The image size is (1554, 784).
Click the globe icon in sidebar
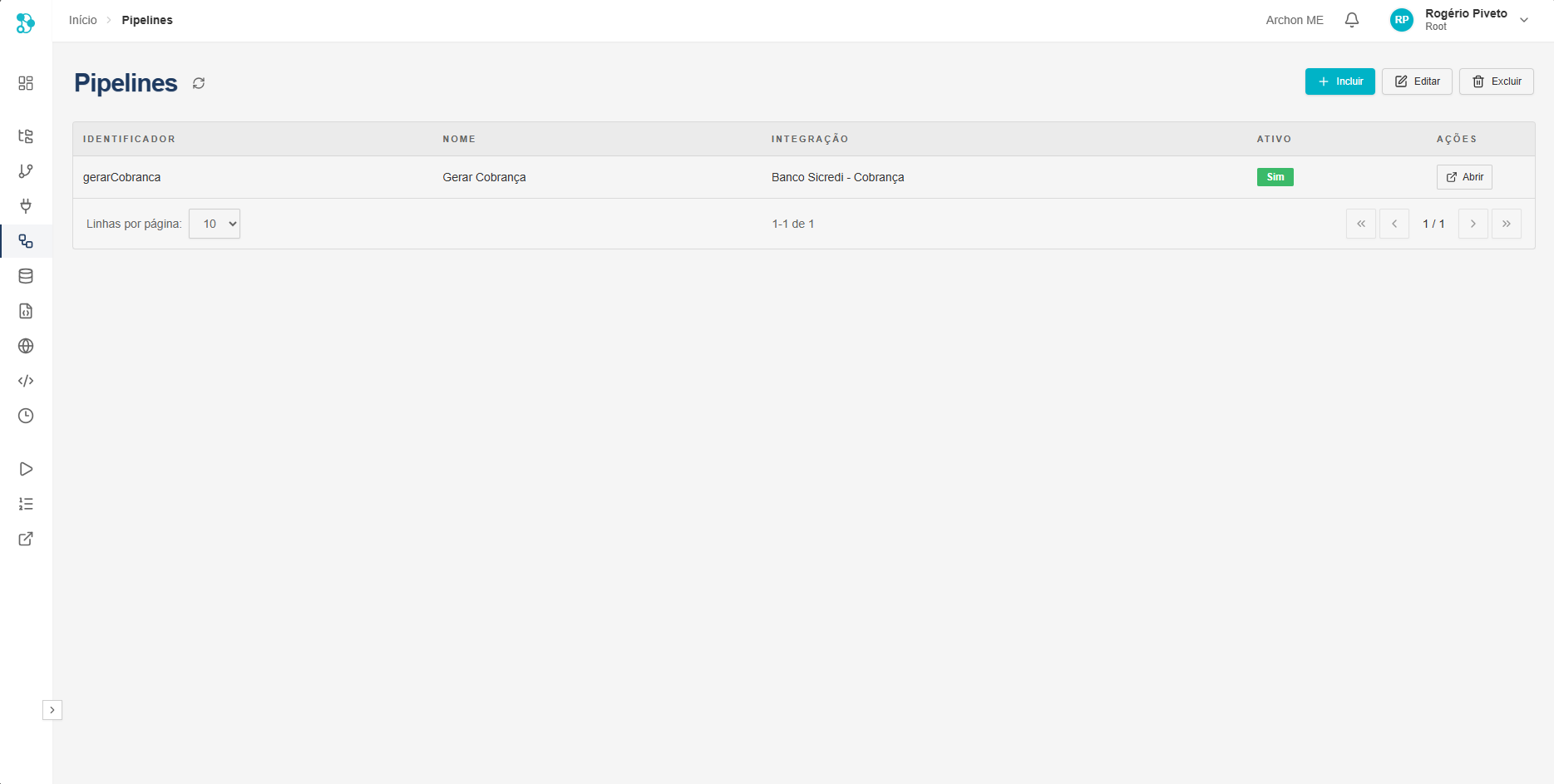tap(26, 346)
